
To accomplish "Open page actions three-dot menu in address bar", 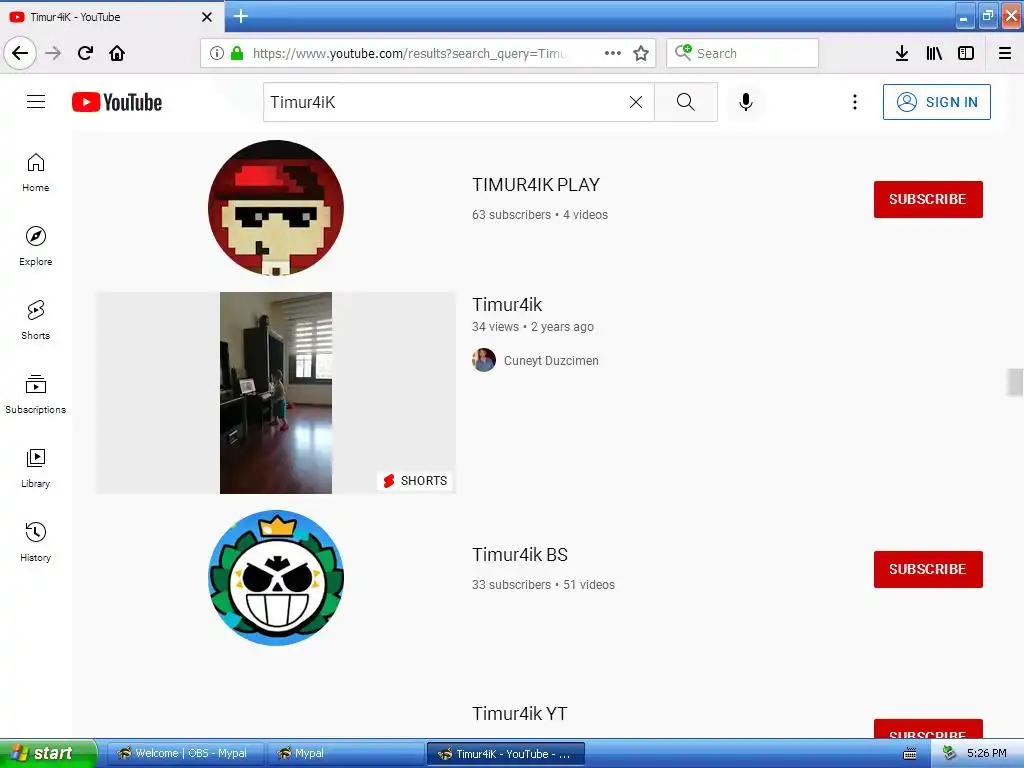I will click(x=613, y=53).
